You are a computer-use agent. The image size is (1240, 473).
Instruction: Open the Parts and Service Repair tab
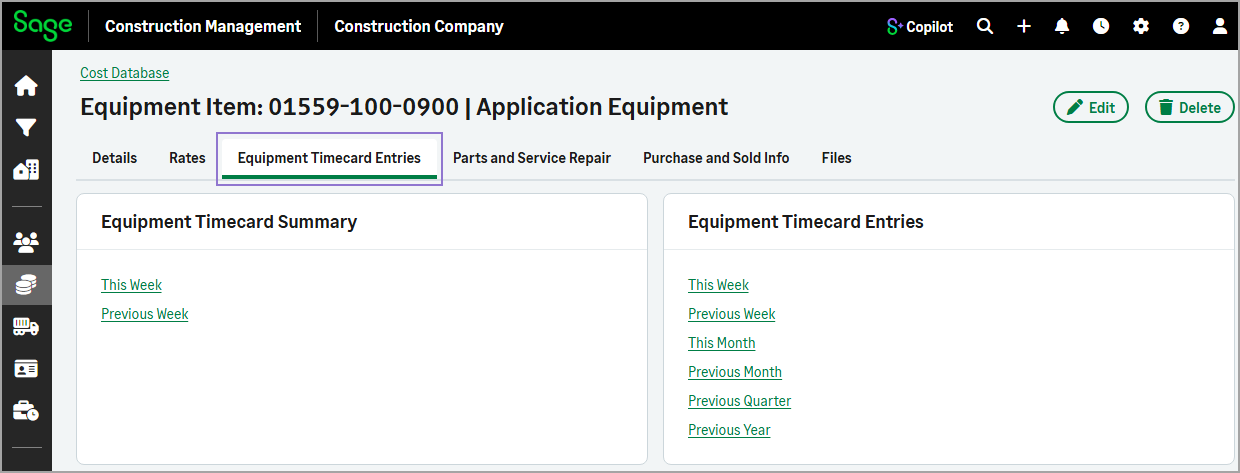[x=532, y=158]
